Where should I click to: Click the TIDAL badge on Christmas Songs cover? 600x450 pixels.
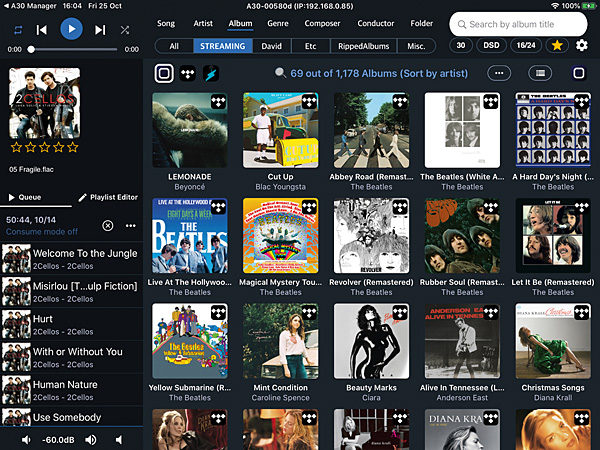click(582, 313)
